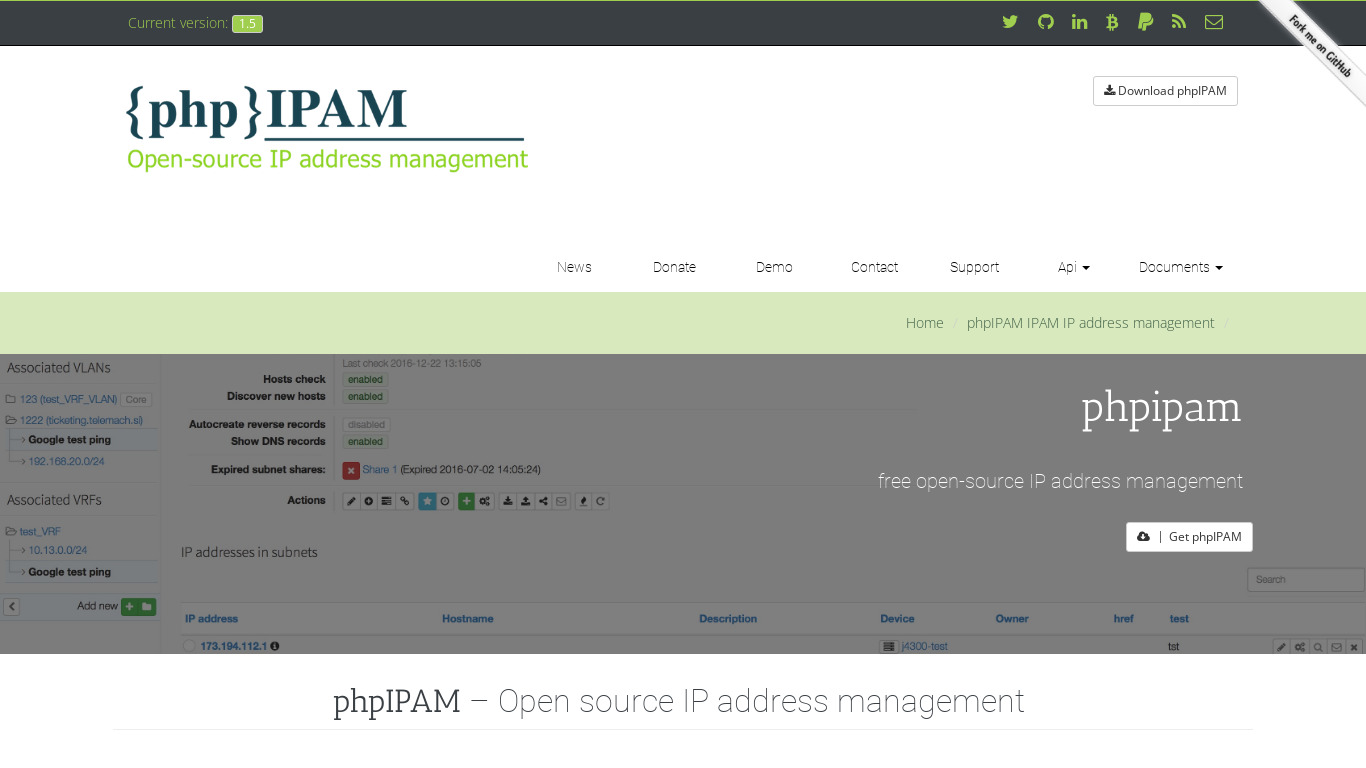The height and width of the screenshot is (768, 1366).
Task: Click the large phpipam hero title
Action: click(1161, 408)
